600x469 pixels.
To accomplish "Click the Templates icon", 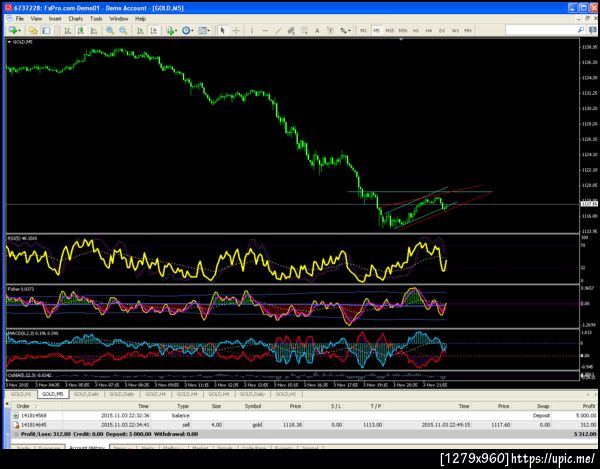I will tap(202, 31).
